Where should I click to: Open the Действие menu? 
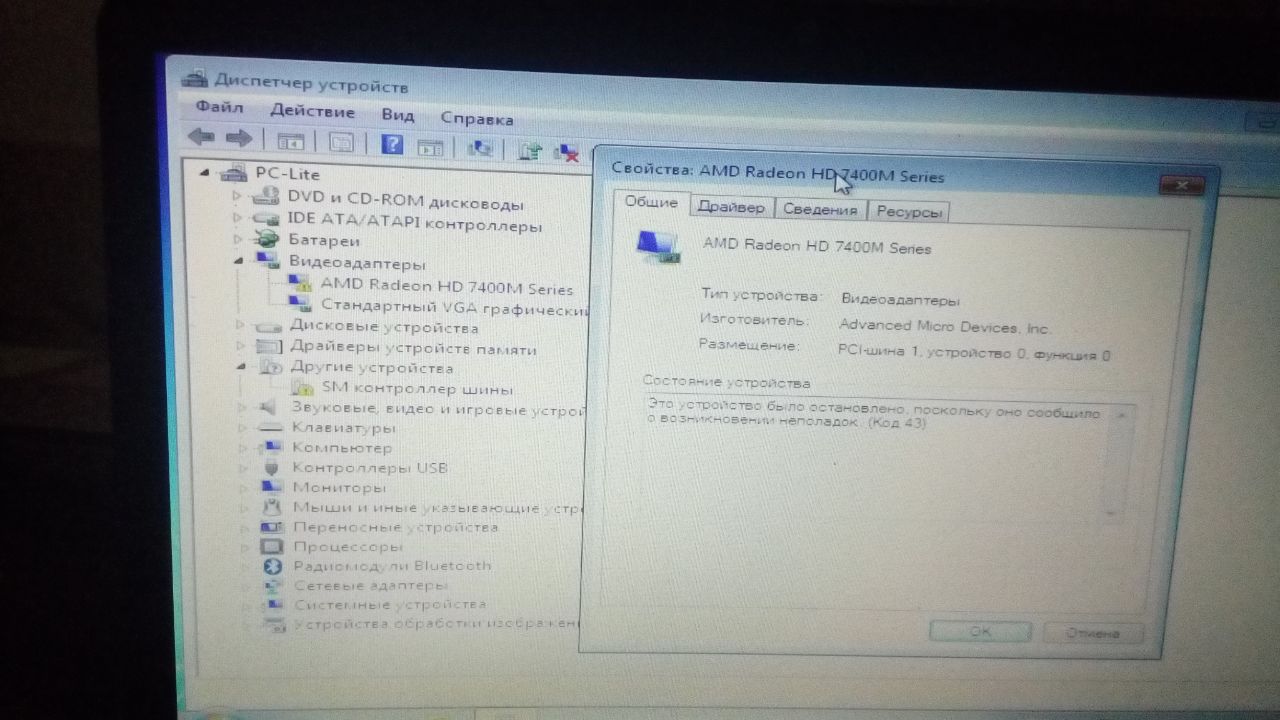click(312, 111)
